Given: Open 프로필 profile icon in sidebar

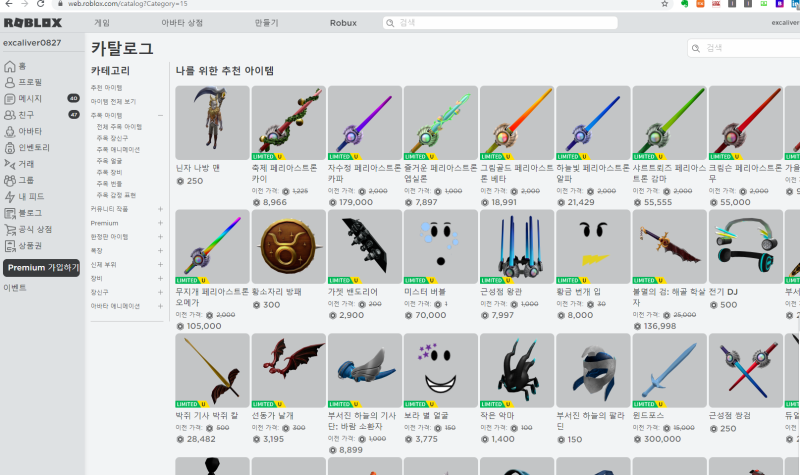Looking at the screenshot, I should 10,82.
